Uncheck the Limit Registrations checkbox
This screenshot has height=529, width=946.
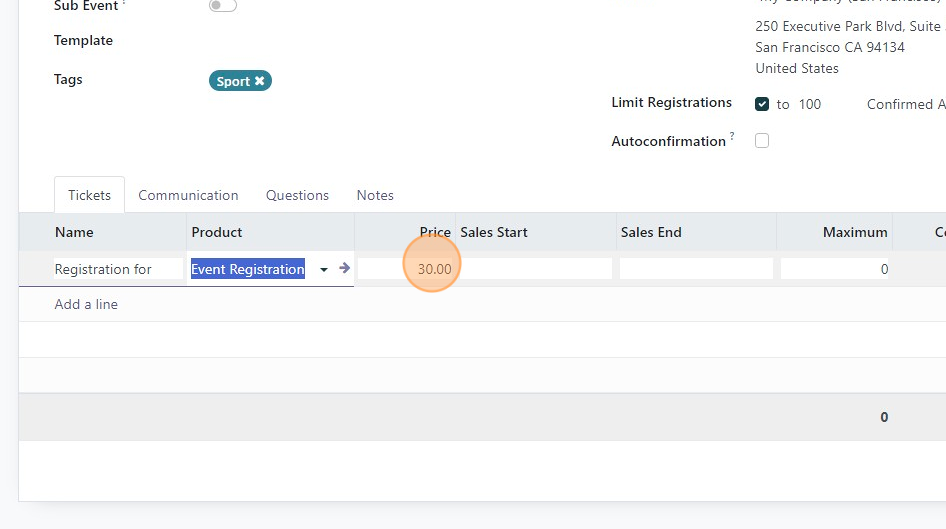pos(762,104)
